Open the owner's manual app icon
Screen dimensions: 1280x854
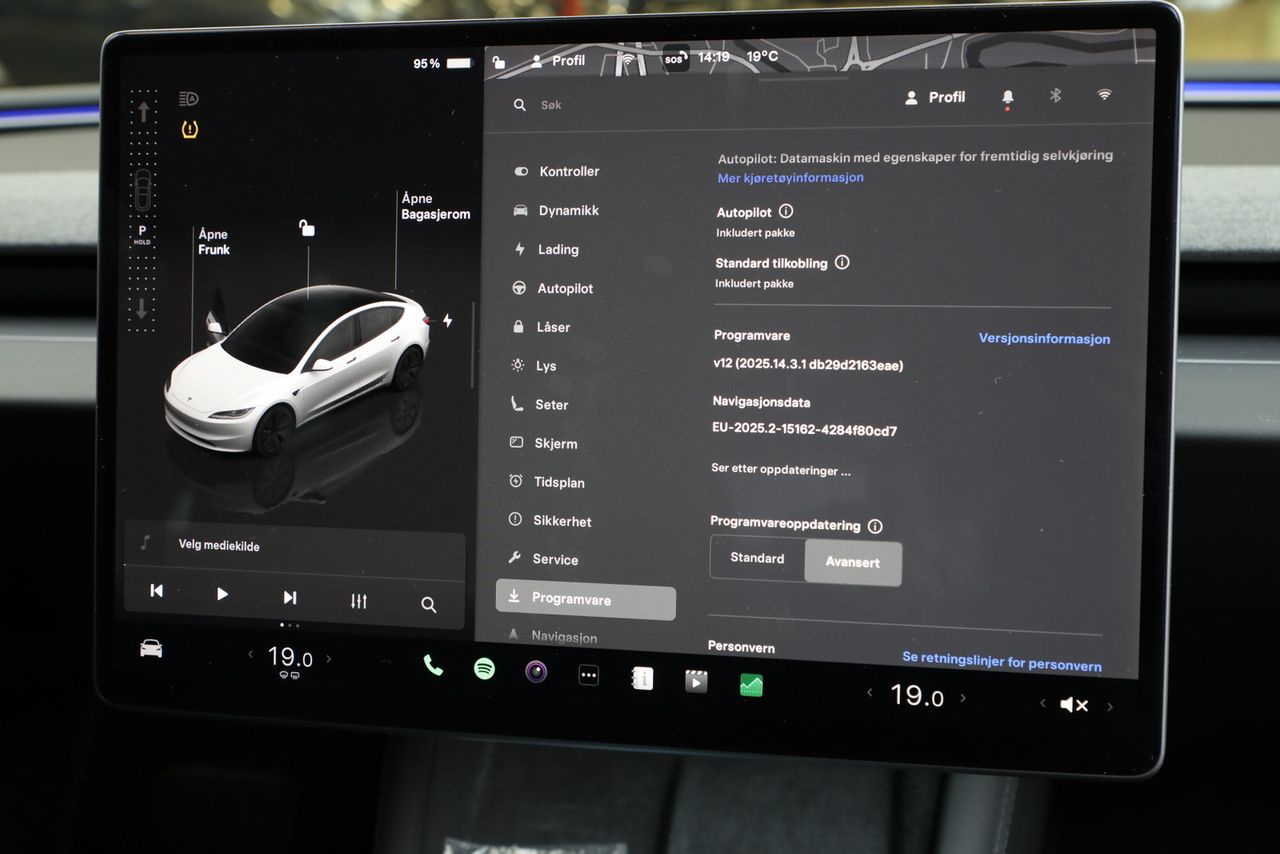point(642,678)
